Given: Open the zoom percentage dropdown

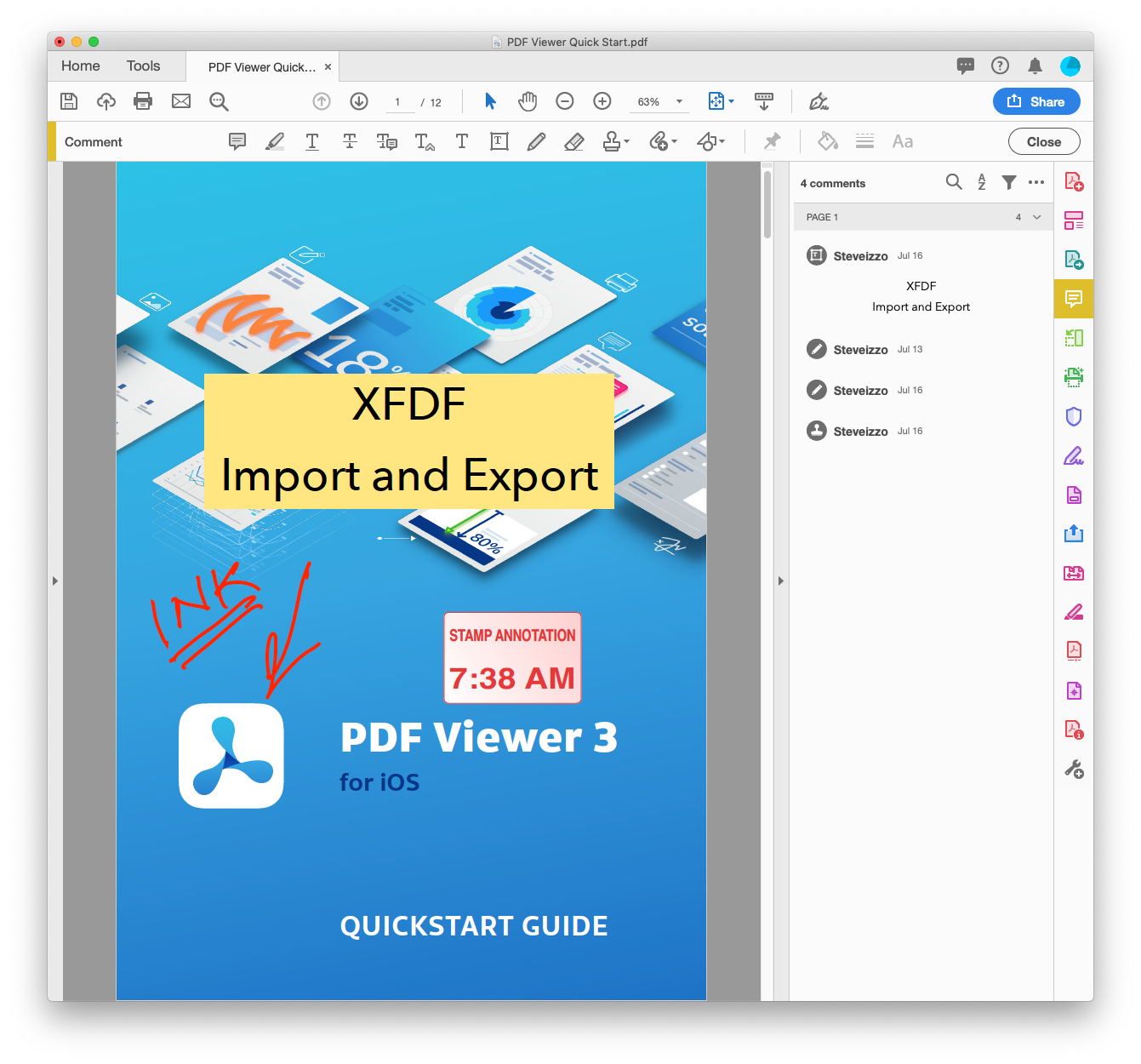Looking at the screenshot, I should tap(678, 101).
